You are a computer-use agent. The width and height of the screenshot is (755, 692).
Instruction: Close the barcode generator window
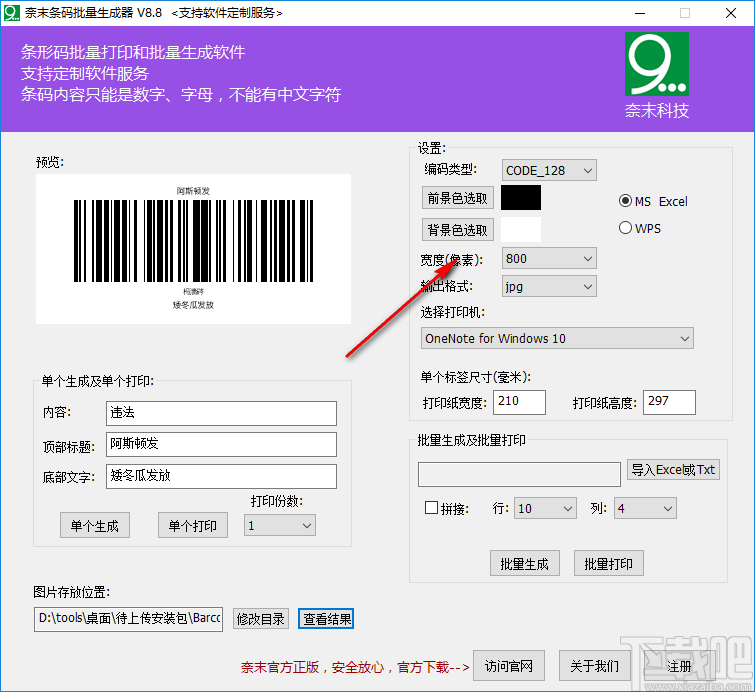pyautogui.click(x=730, y=13)
